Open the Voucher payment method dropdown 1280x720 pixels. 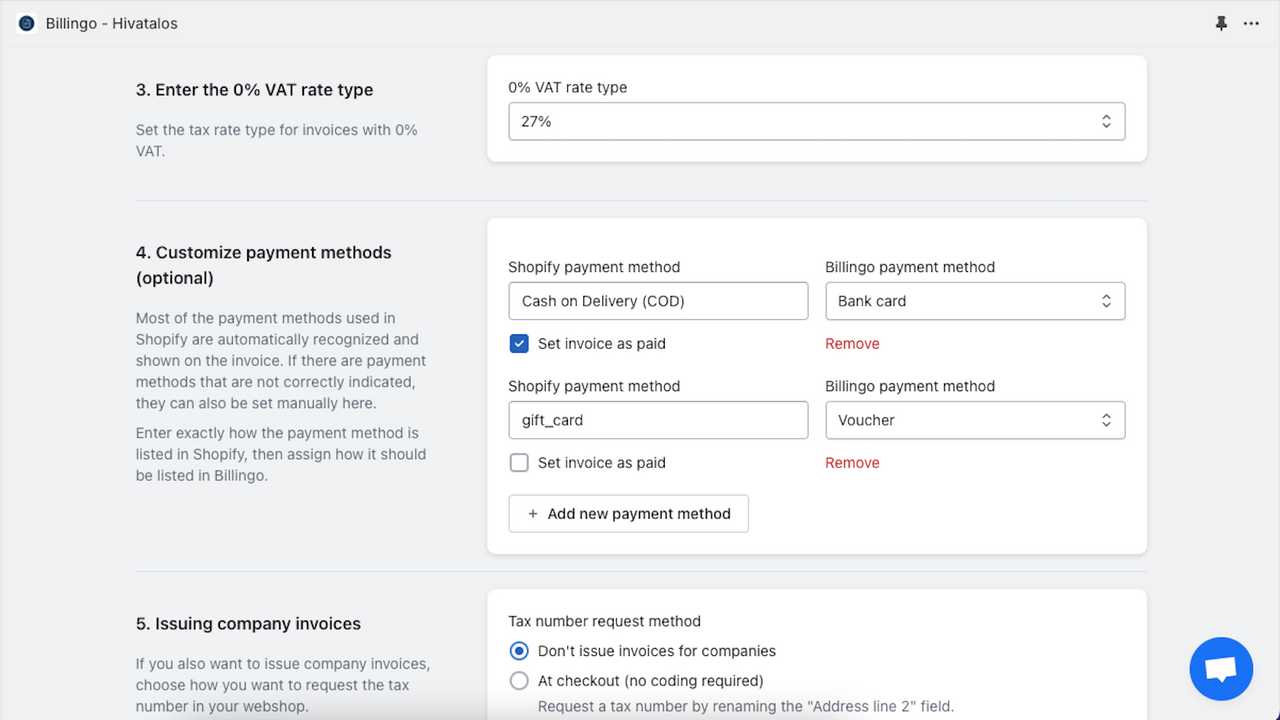pos(974,420)
